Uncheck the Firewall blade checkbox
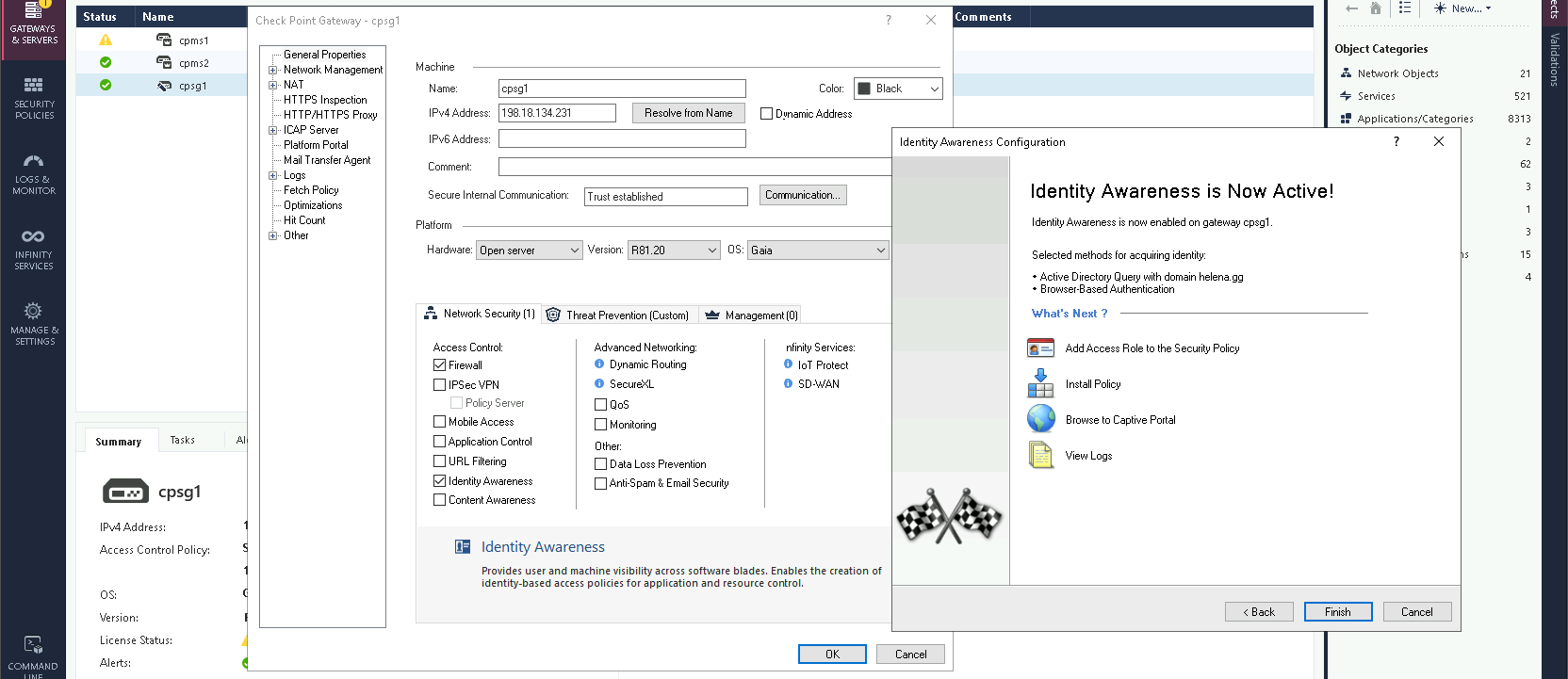Viewport: 1568px width, 679px height. pos(439,365)
